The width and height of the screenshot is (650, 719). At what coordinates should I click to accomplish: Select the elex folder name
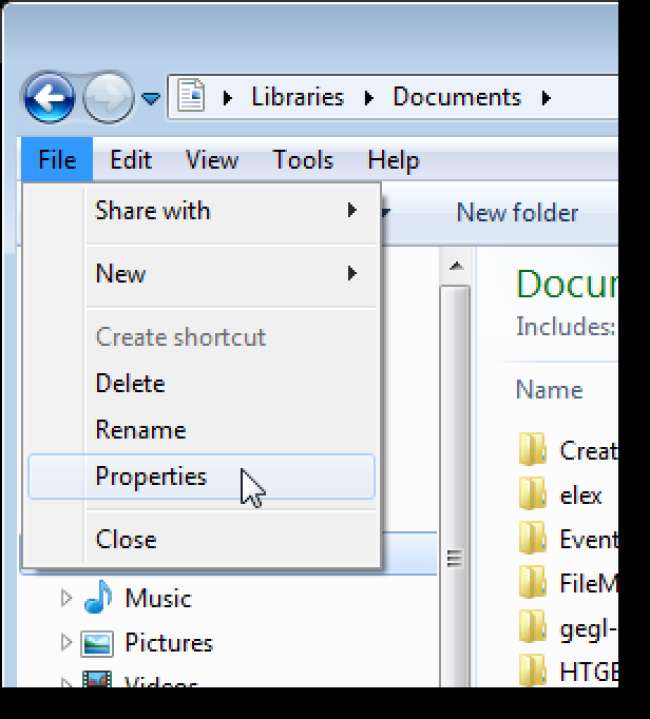(581, 496)
